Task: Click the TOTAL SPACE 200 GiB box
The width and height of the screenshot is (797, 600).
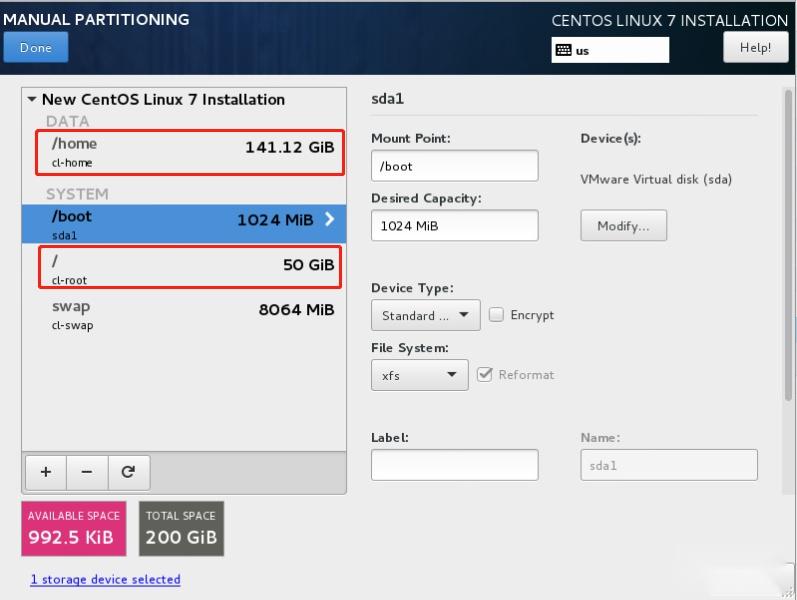Action: pos(181,528)
